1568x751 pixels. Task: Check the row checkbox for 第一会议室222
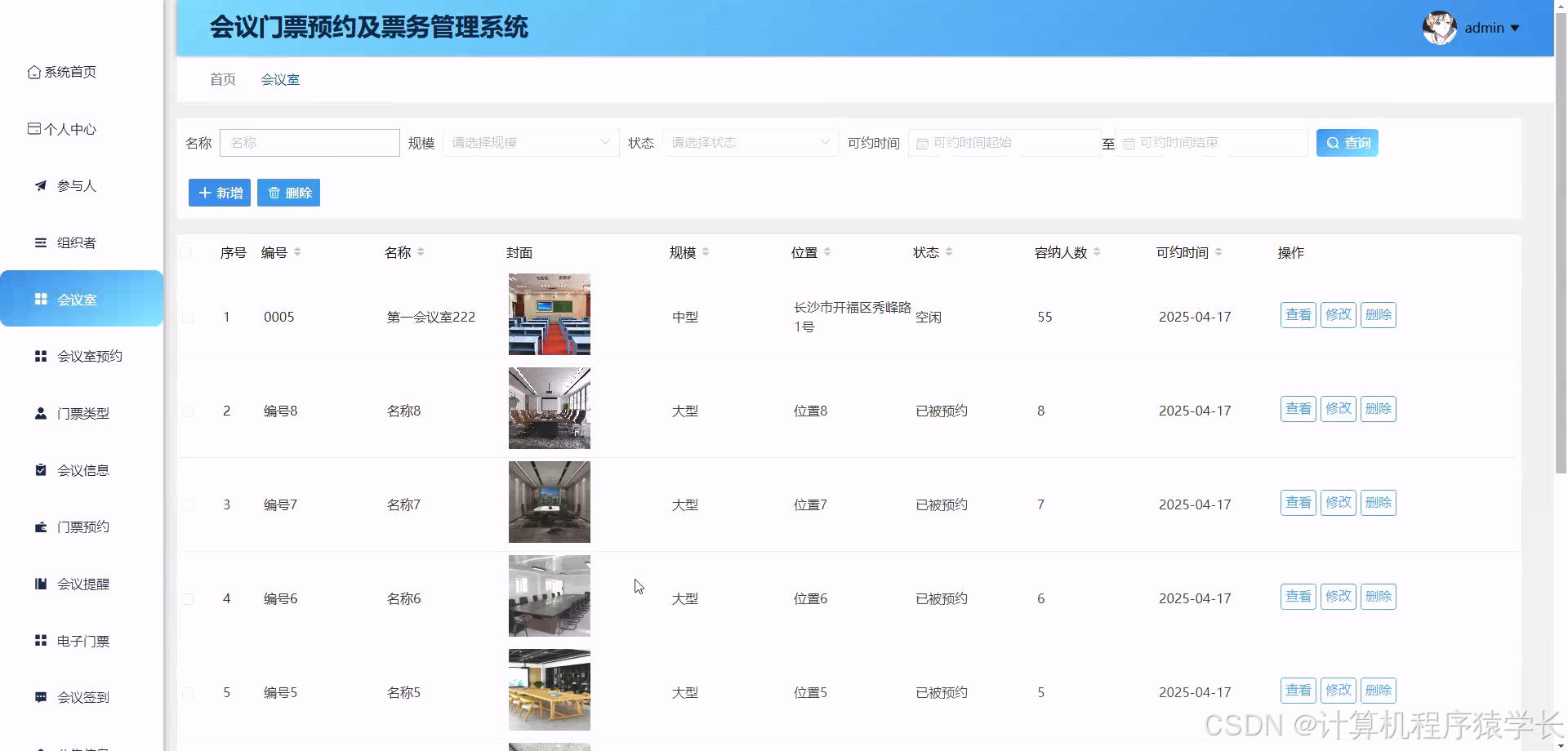point(187,317)
